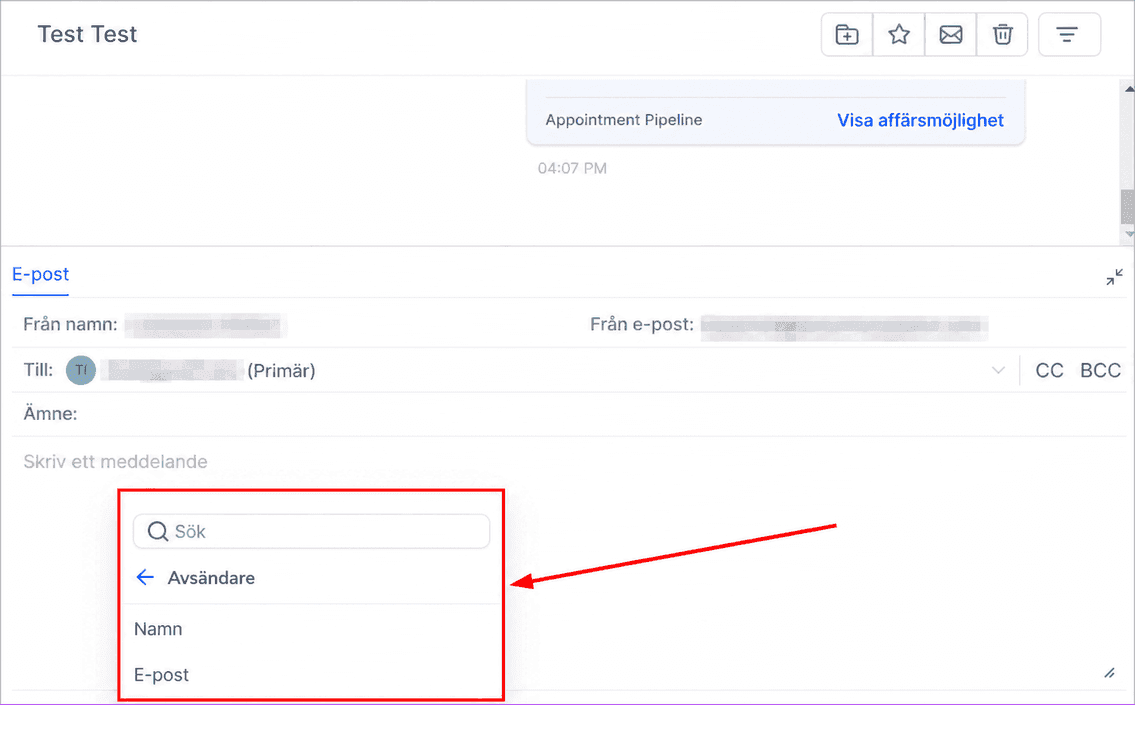1135x735 pixels.
Task: Mark conversation as unread with envelope icon
Action: [950, 34]
